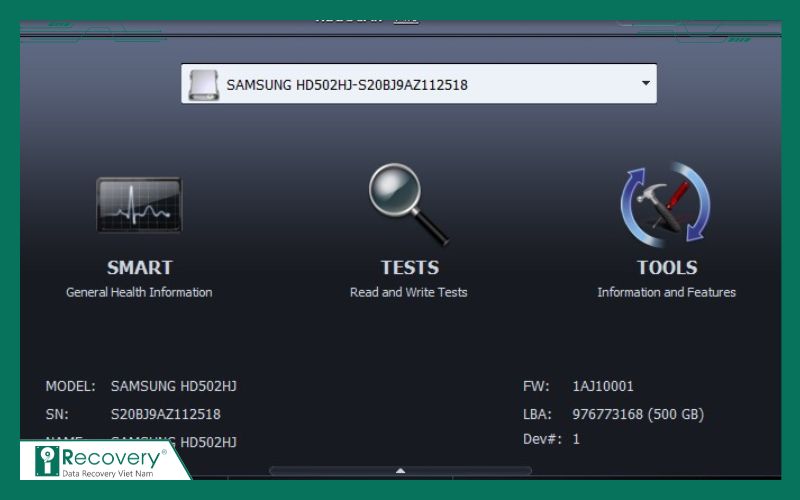The height and width of the screenshot is (500, 800).
Task: Select Dev# value 1
Action: tap(576, 439)
